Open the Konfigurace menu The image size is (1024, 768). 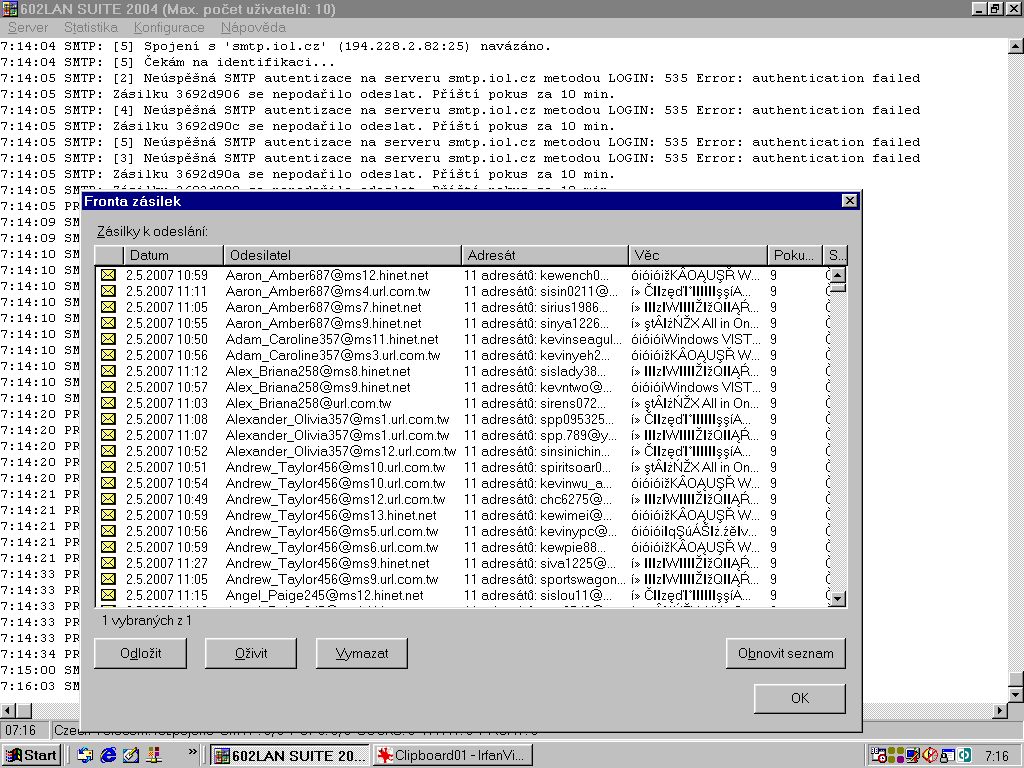point(169,27)
